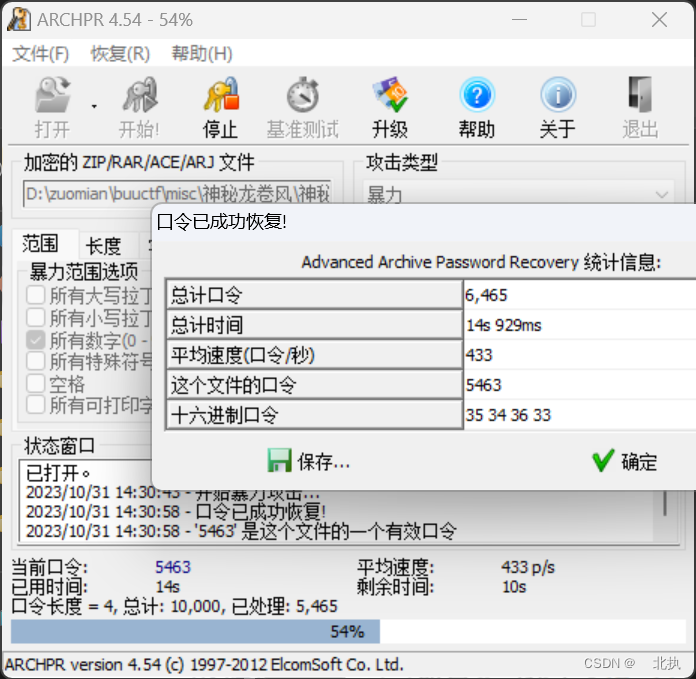Stop the attack with 停止 icon
Image resolution: width=696 pixels, height=679 pixels.
coord(221,95)
